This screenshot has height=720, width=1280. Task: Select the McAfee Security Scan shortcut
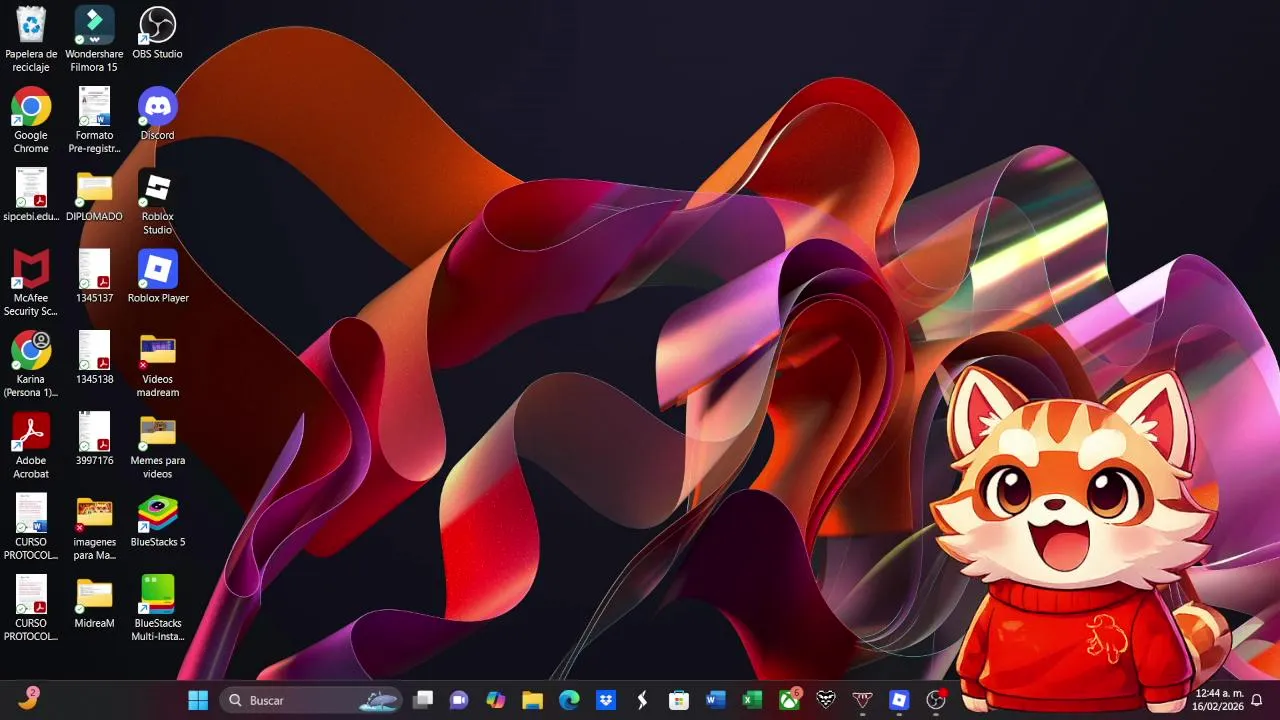coord(31,283)
